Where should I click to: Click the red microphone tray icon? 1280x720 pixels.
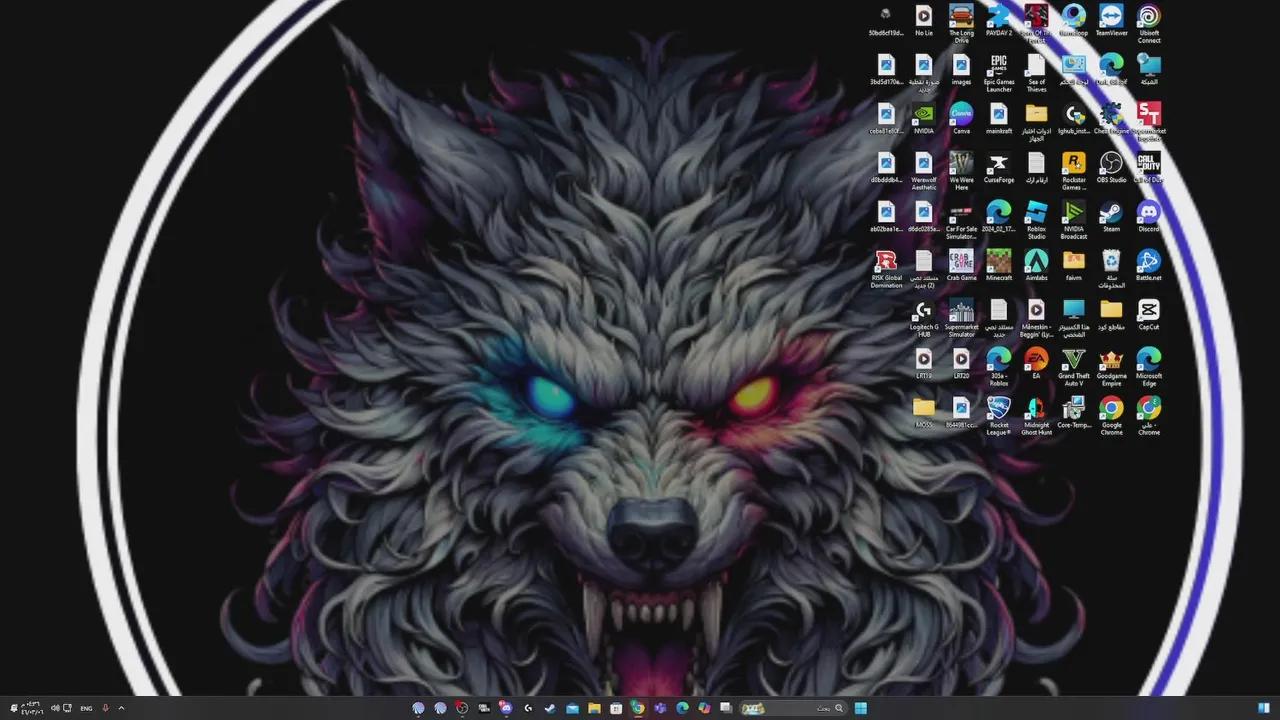tap(105, 708)
